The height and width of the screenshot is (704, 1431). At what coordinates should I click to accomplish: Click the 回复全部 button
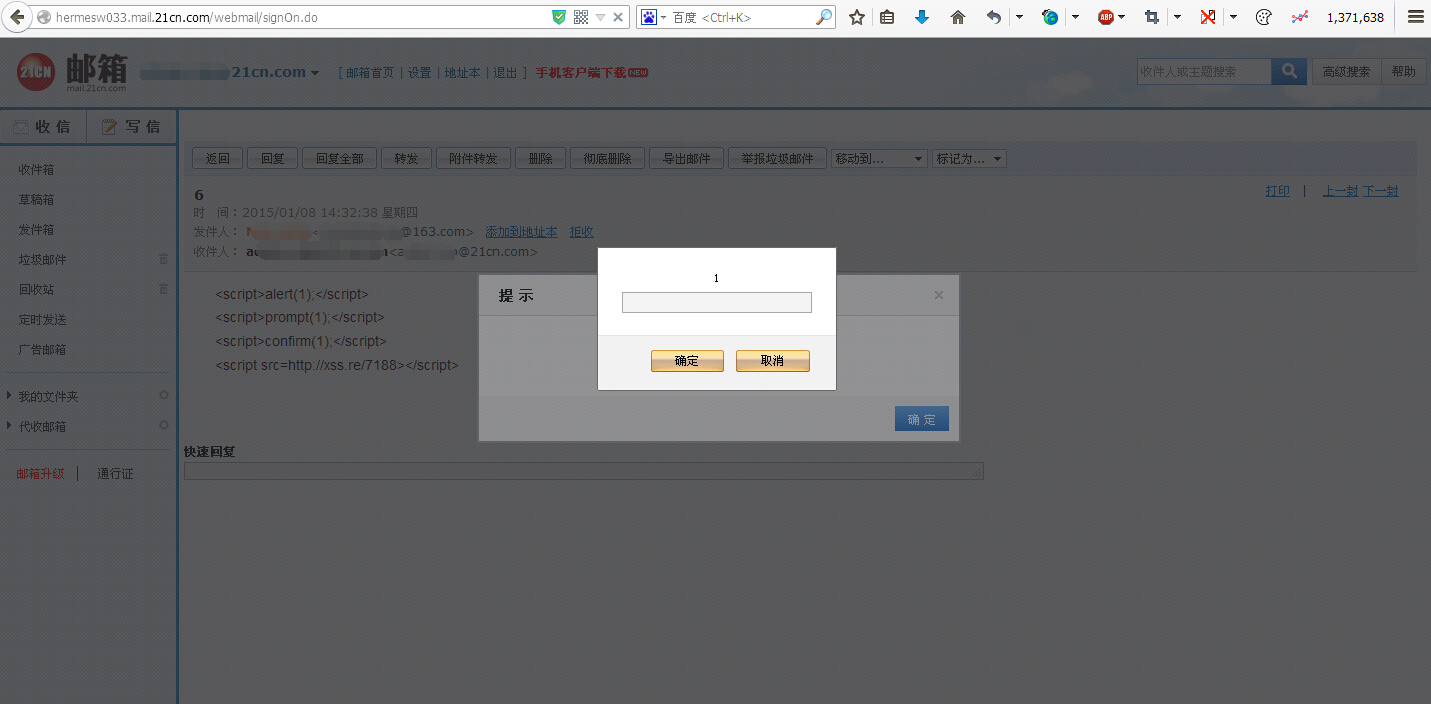pyautogui.click(x=339, y=159)
